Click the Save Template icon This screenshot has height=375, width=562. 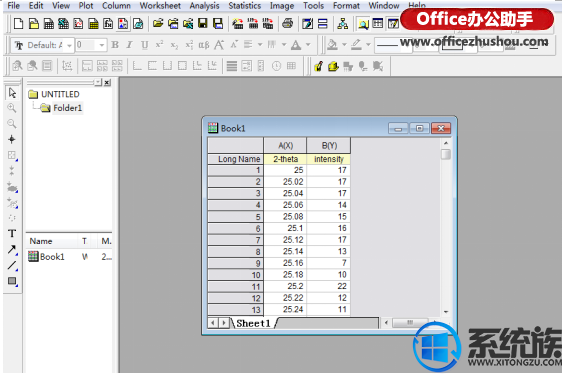(218, 24)
